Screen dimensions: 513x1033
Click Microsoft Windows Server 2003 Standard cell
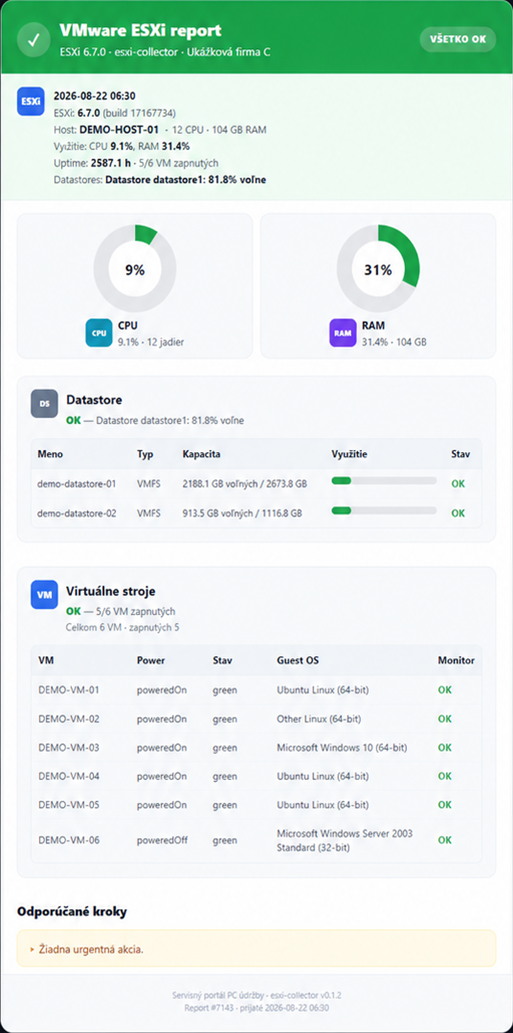tap(344, 840)
